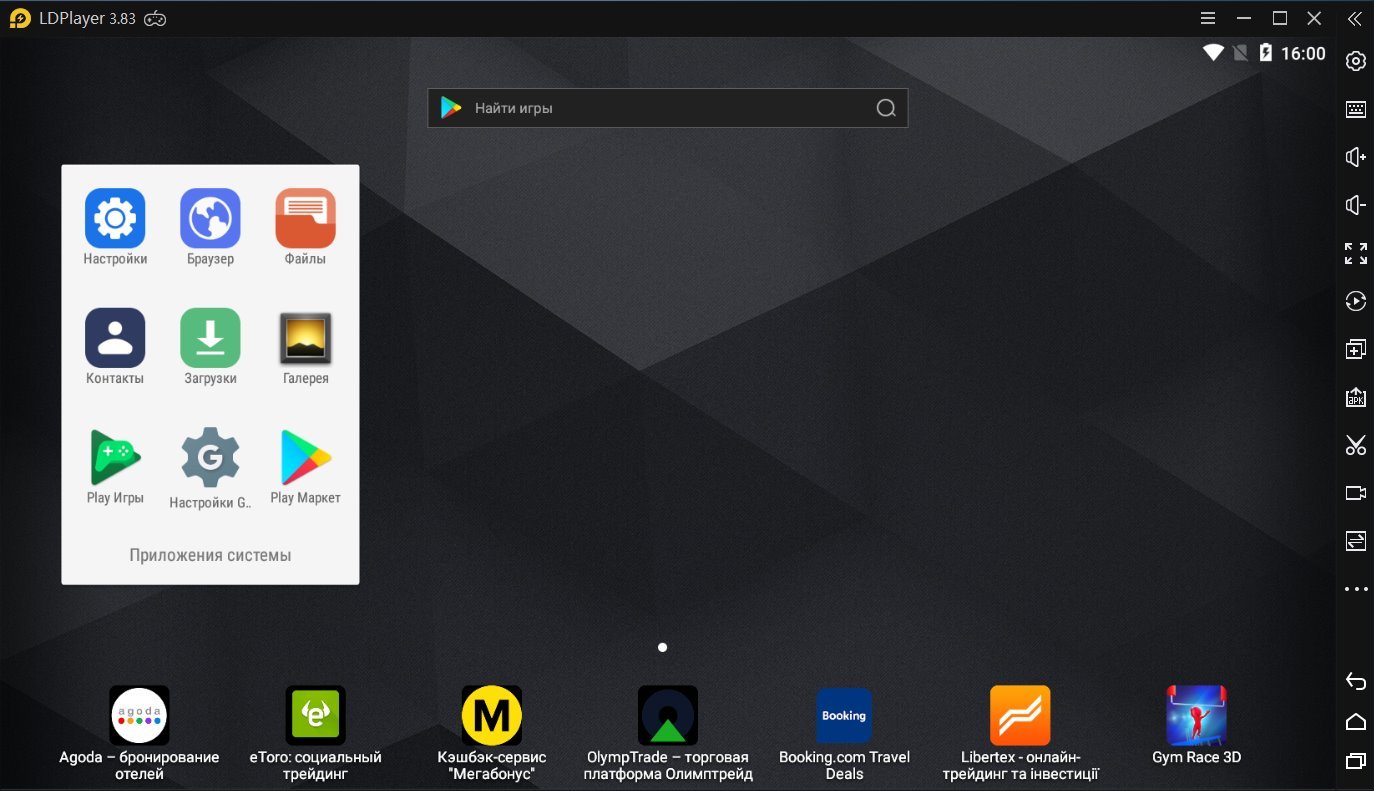The image size is (1374, 791).
Task: Open the LDPlayer hamburger menu
Action: click(x=1208, y=18)
